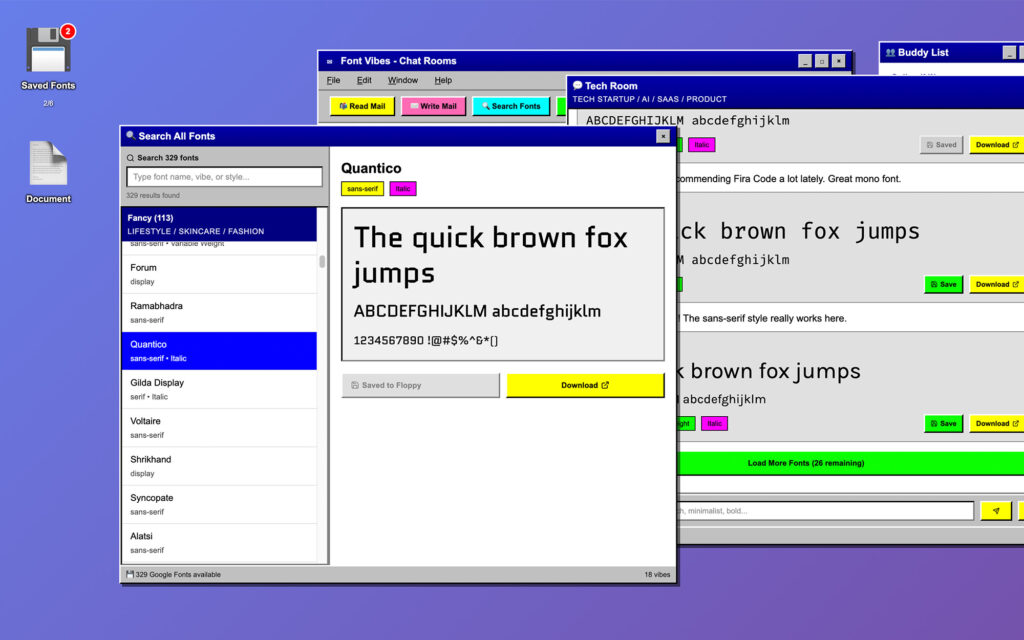Close the Search All Fonts window
This screenshot has height=640, width=1024.
click(x=663, y=136)
